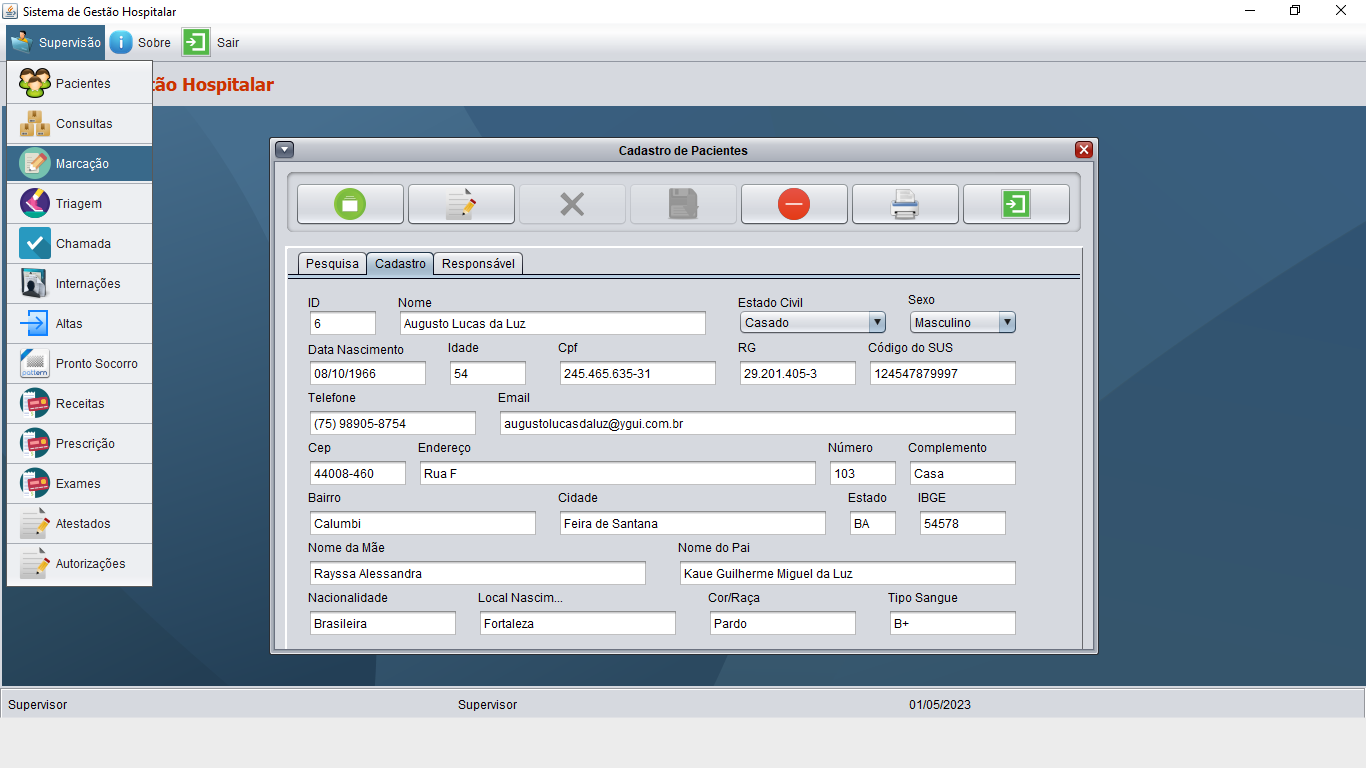Expand the Sexo dropdown

(x=1007, y=322)
